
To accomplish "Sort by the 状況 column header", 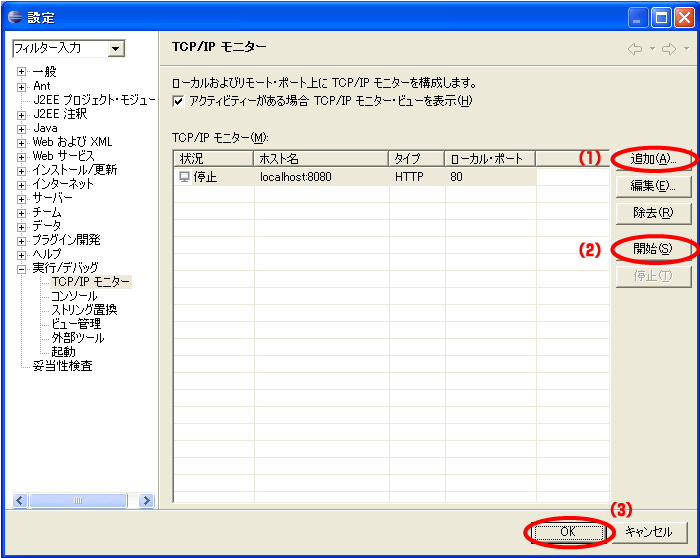I will 214,159.
